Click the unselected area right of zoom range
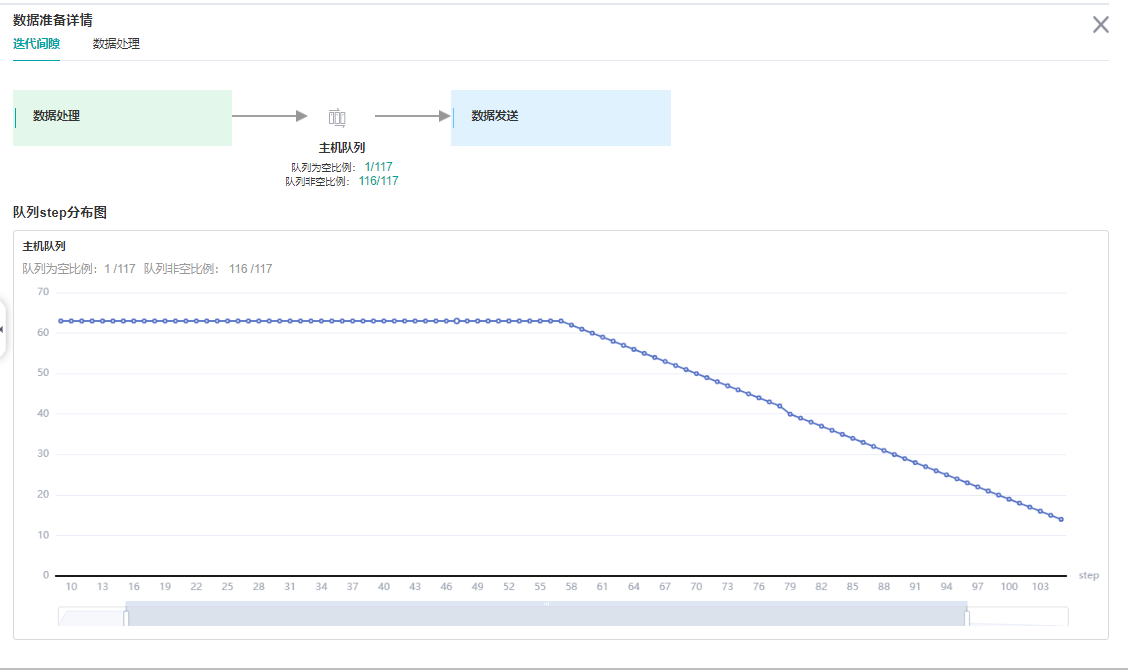The image size is (1128, 670). tap(1018, 617)
